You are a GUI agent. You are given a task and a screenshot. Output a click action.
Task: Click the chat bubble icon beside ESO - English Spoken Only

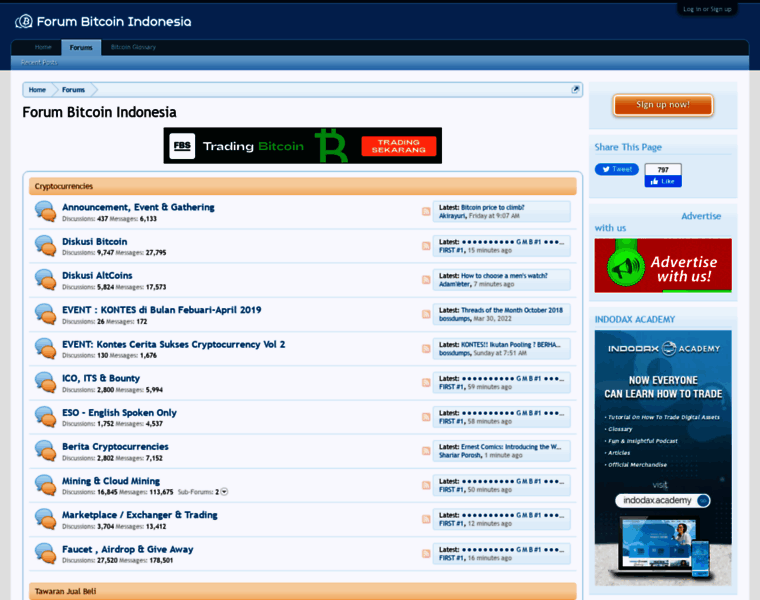[46, 417]
